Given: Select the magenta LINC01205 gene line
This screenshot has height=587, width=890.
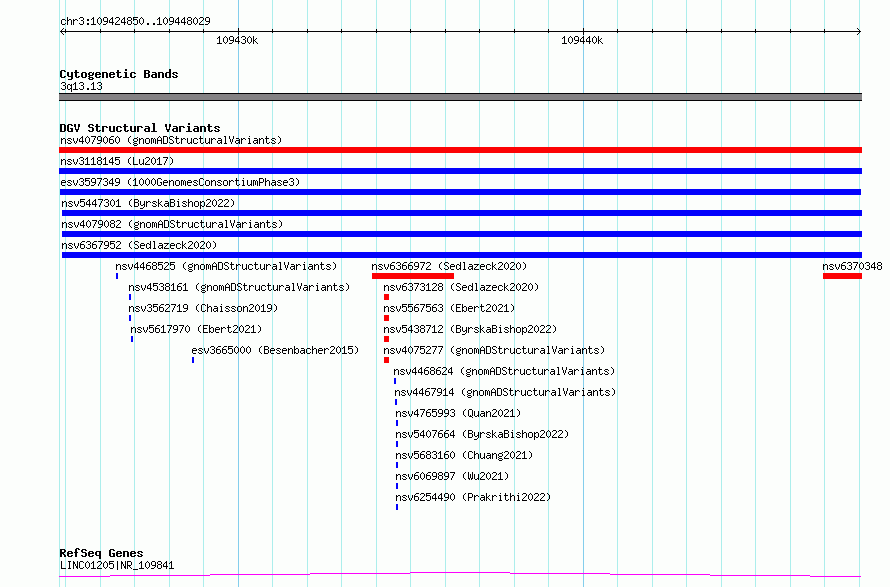Looking at the screenshot, I should click(x=460, y=575).
